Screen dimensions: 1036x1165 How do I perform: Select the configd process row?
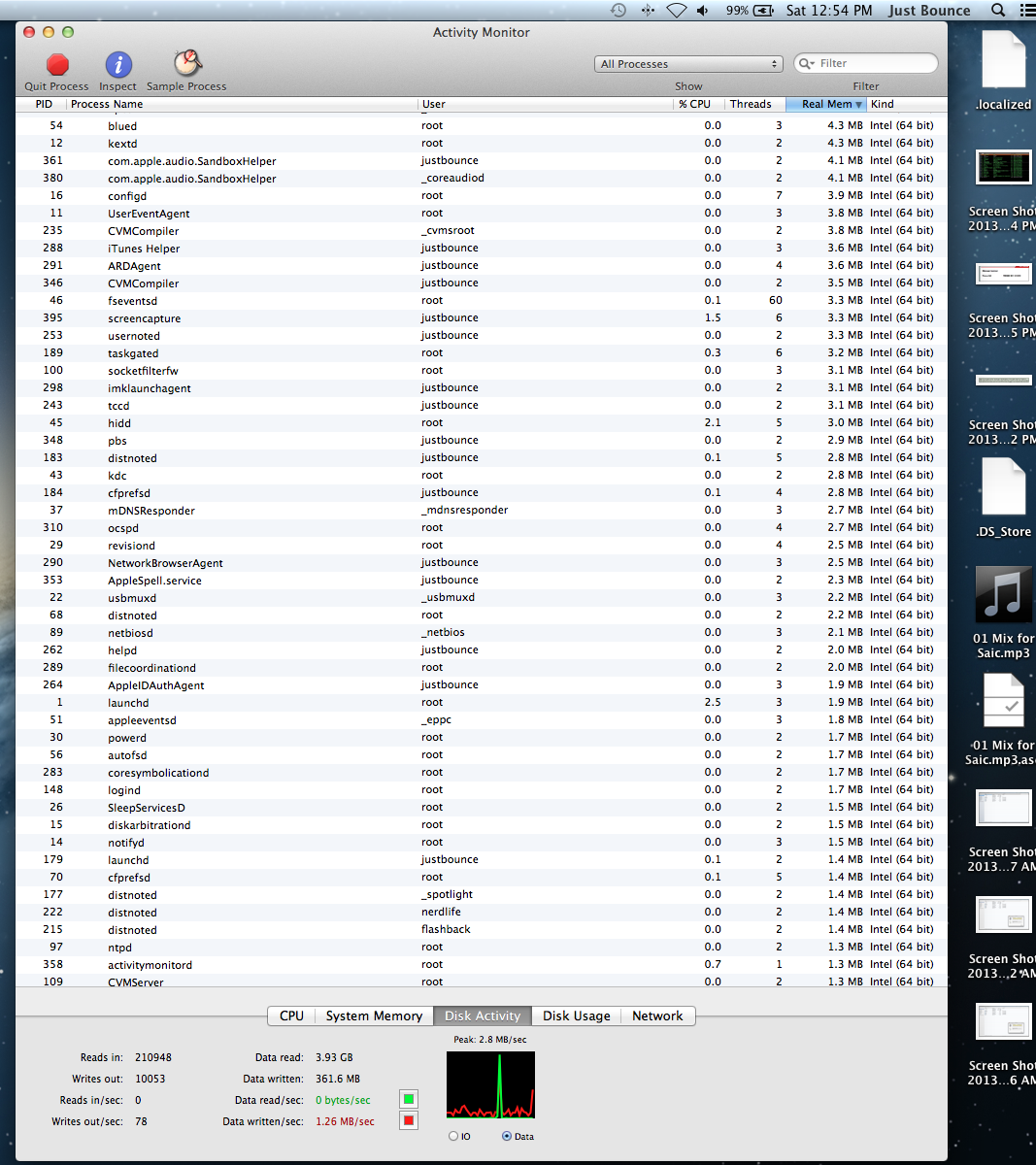coord(481,195)
